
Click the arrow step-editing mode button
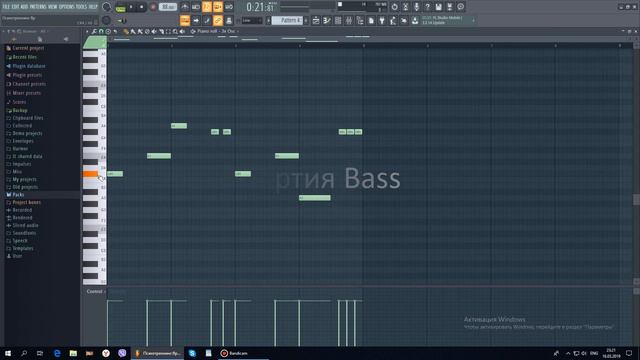click(196, 20)
